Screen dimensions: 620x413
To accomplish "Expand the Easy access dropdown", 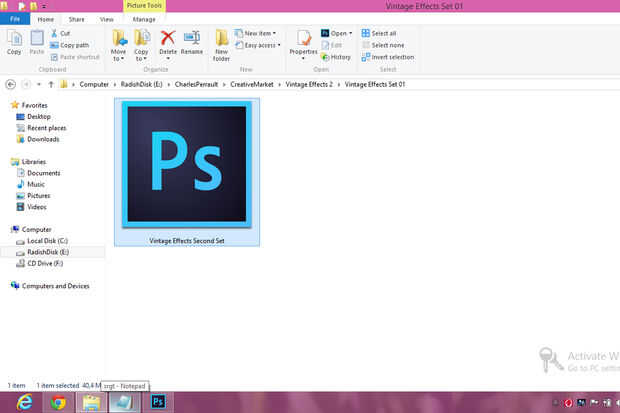I will [258, 45].
